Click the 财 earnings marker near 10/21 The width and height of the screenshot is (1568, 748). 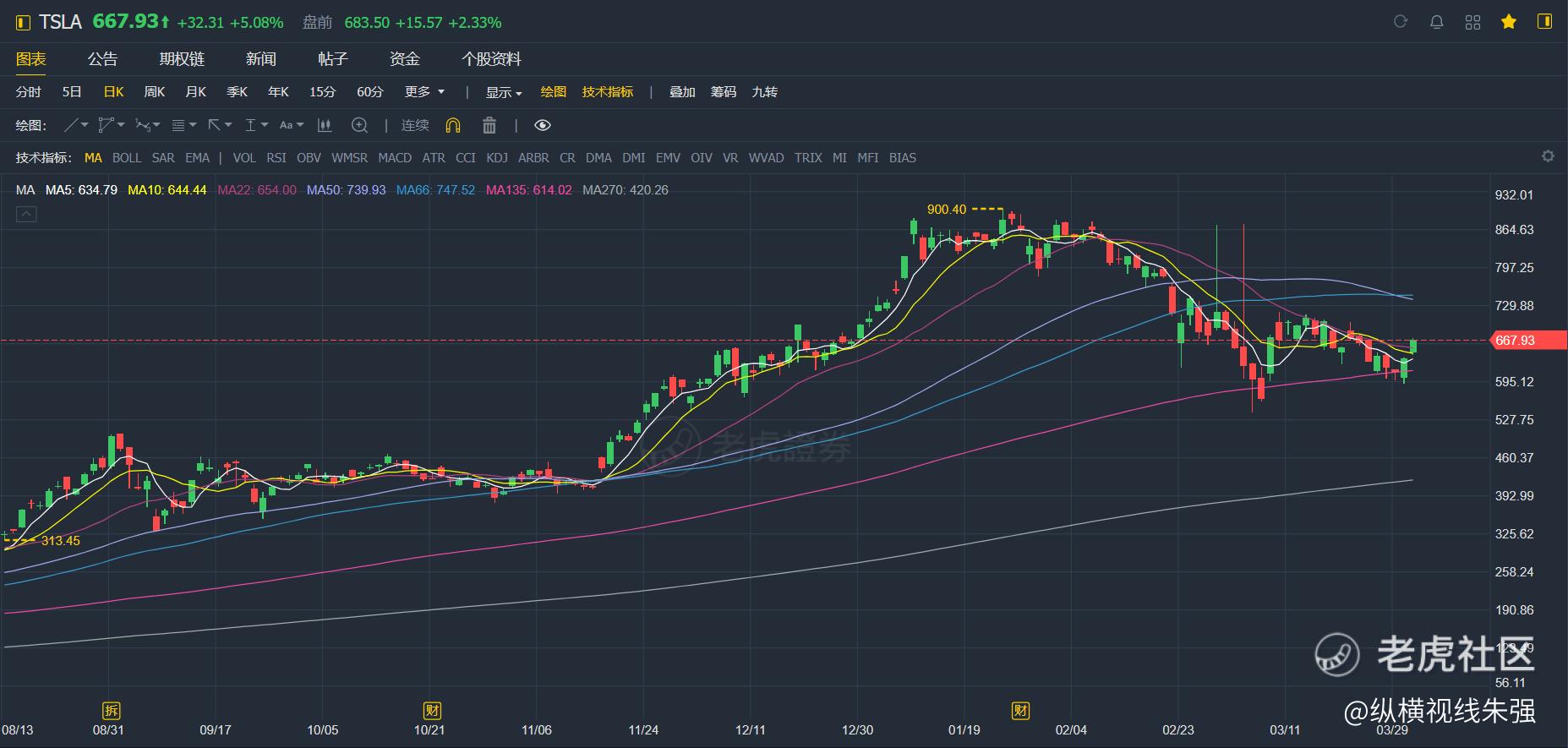coord(432,711)
